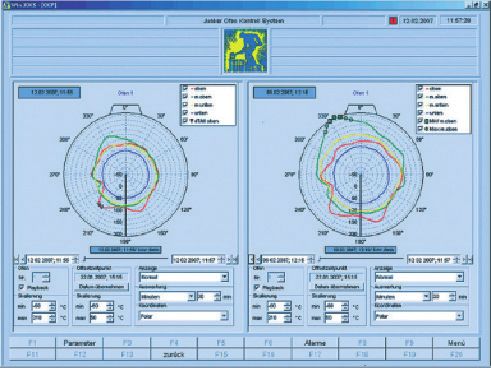Viewport: 491px width, 368px height.
Task: Click the yellow-blue company logo image
Action: point(246,51)
